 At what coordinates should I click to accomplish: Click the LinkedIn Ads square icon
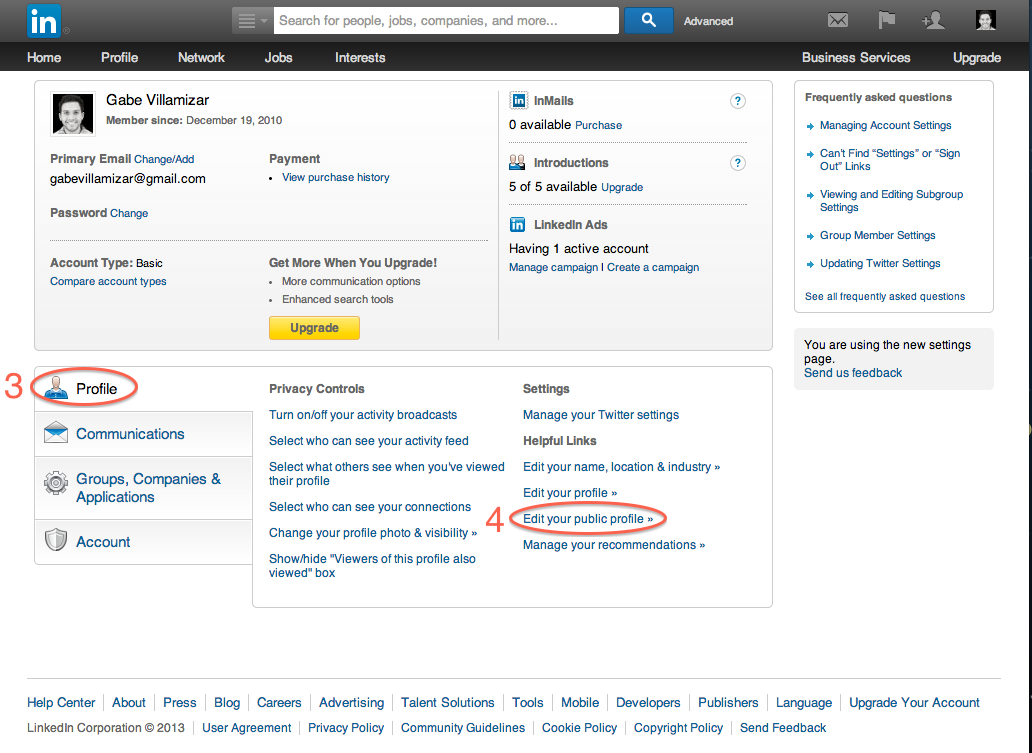click(x=519, y=224)
